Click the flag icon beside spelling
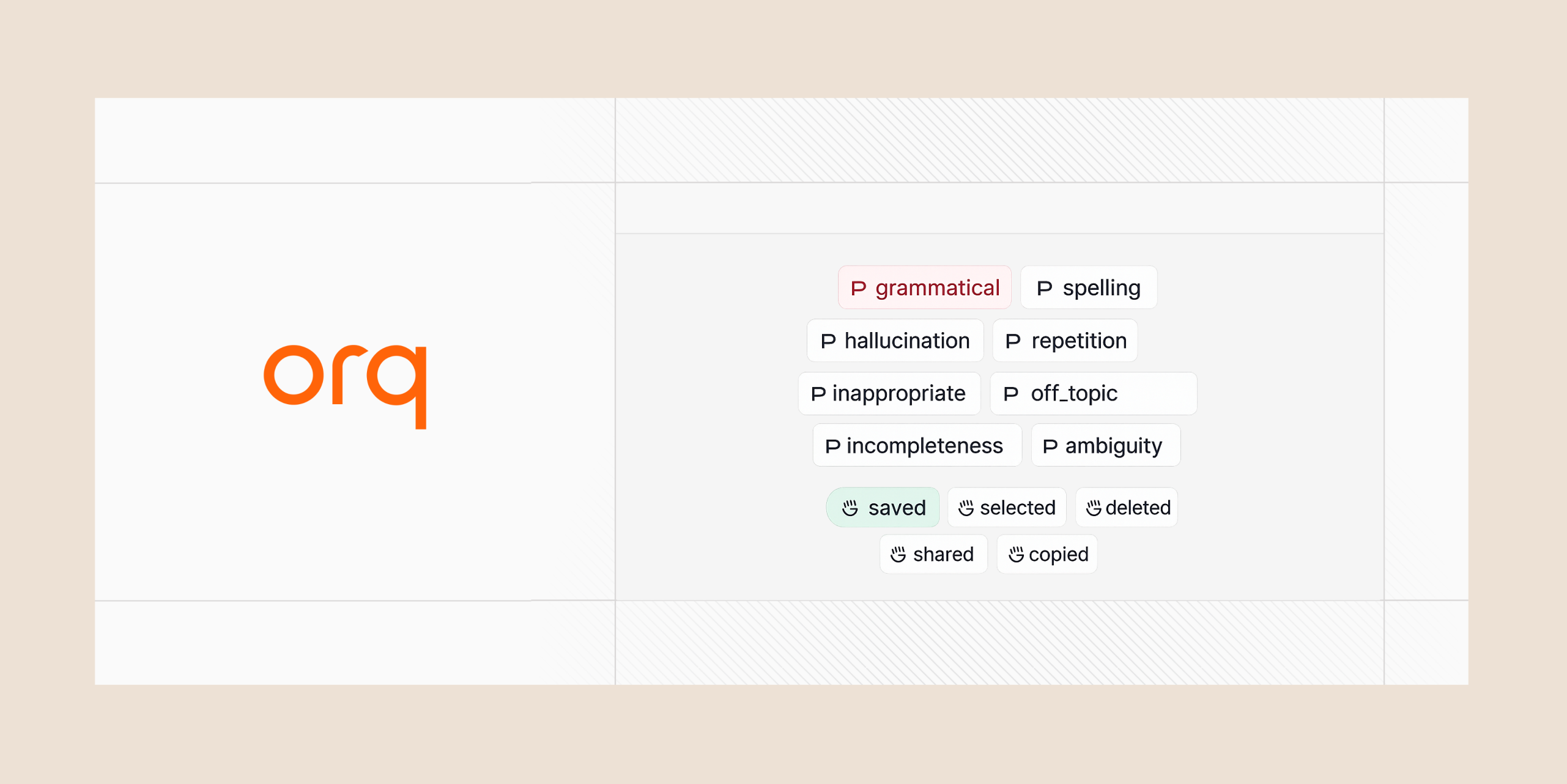 tap(1044, 288)
